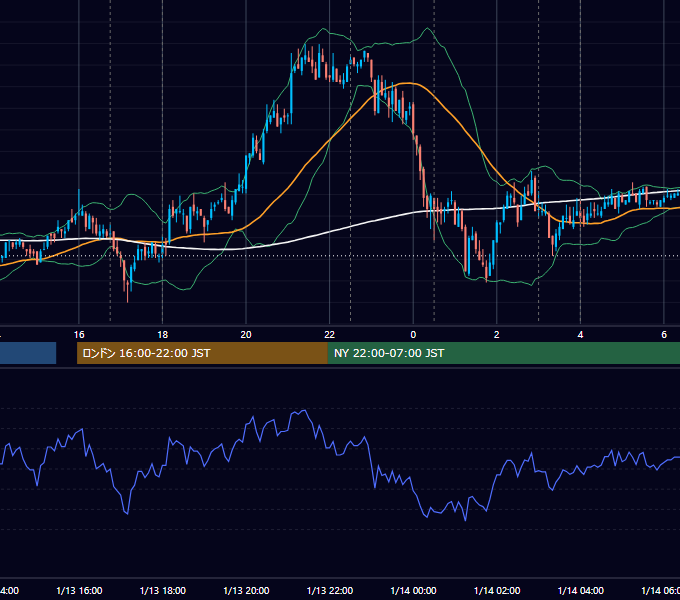Click the 0 hour label on upper axis

click(x=413, y=335)
